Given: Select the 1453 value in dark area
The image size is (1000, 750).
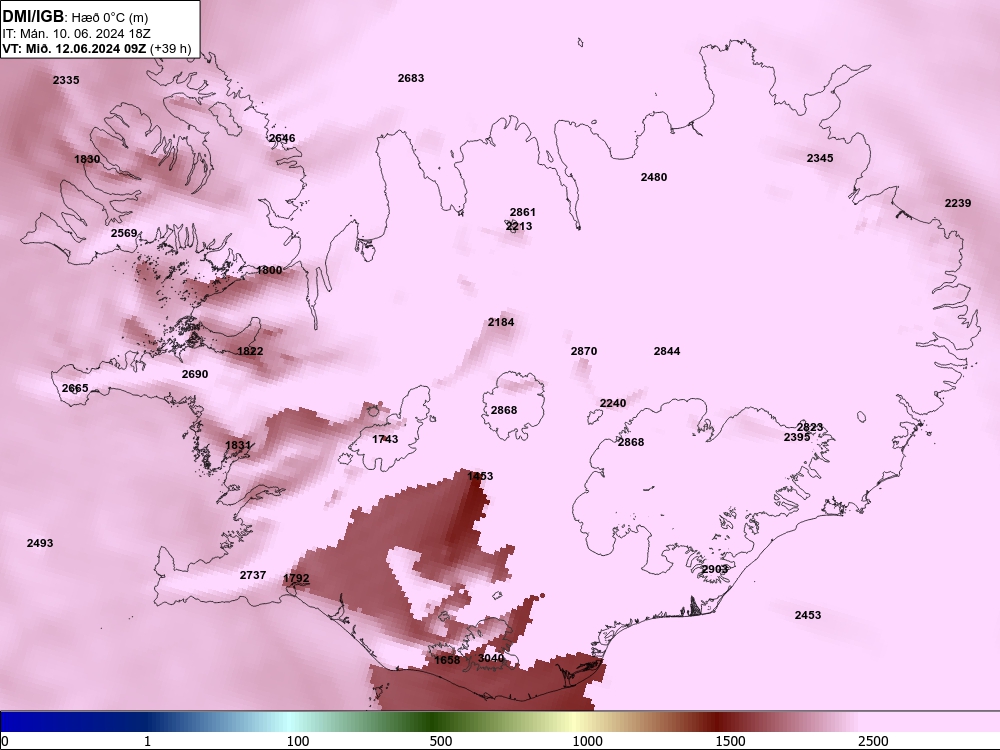Looking at the screenshot, I should [x=480, y=476].
